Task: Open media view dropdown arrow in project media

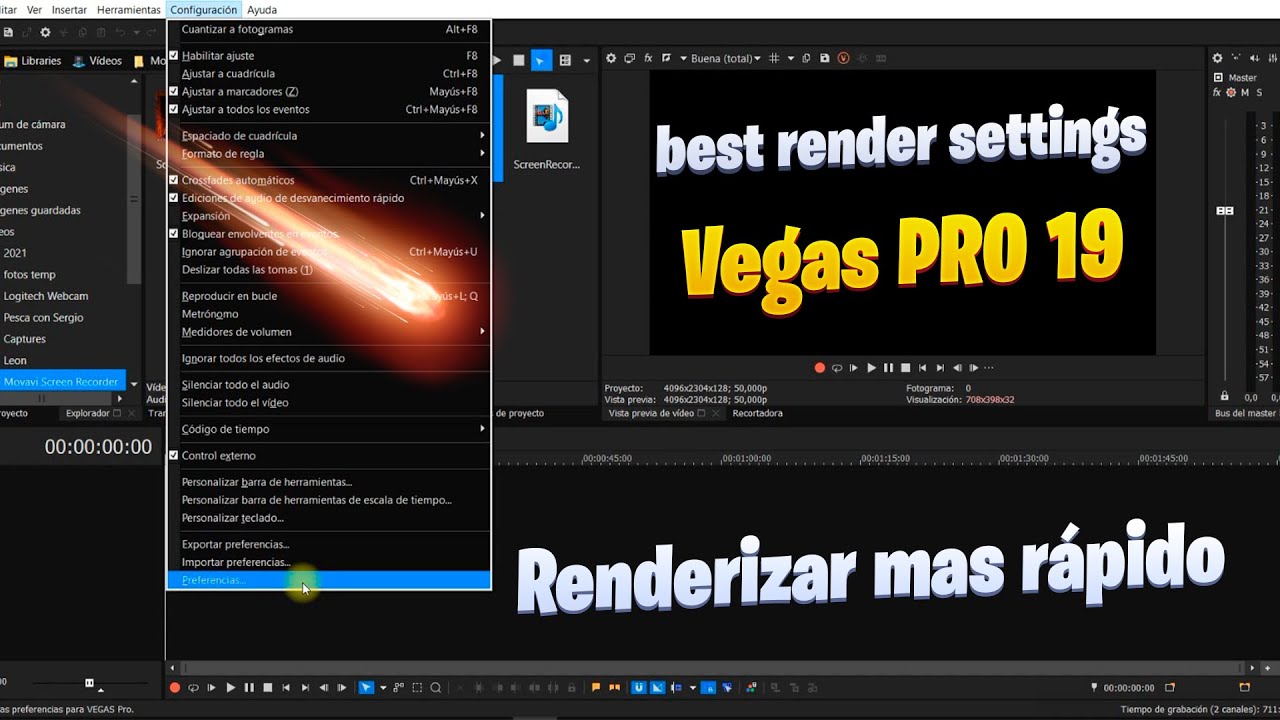Action: click(586, 61)
